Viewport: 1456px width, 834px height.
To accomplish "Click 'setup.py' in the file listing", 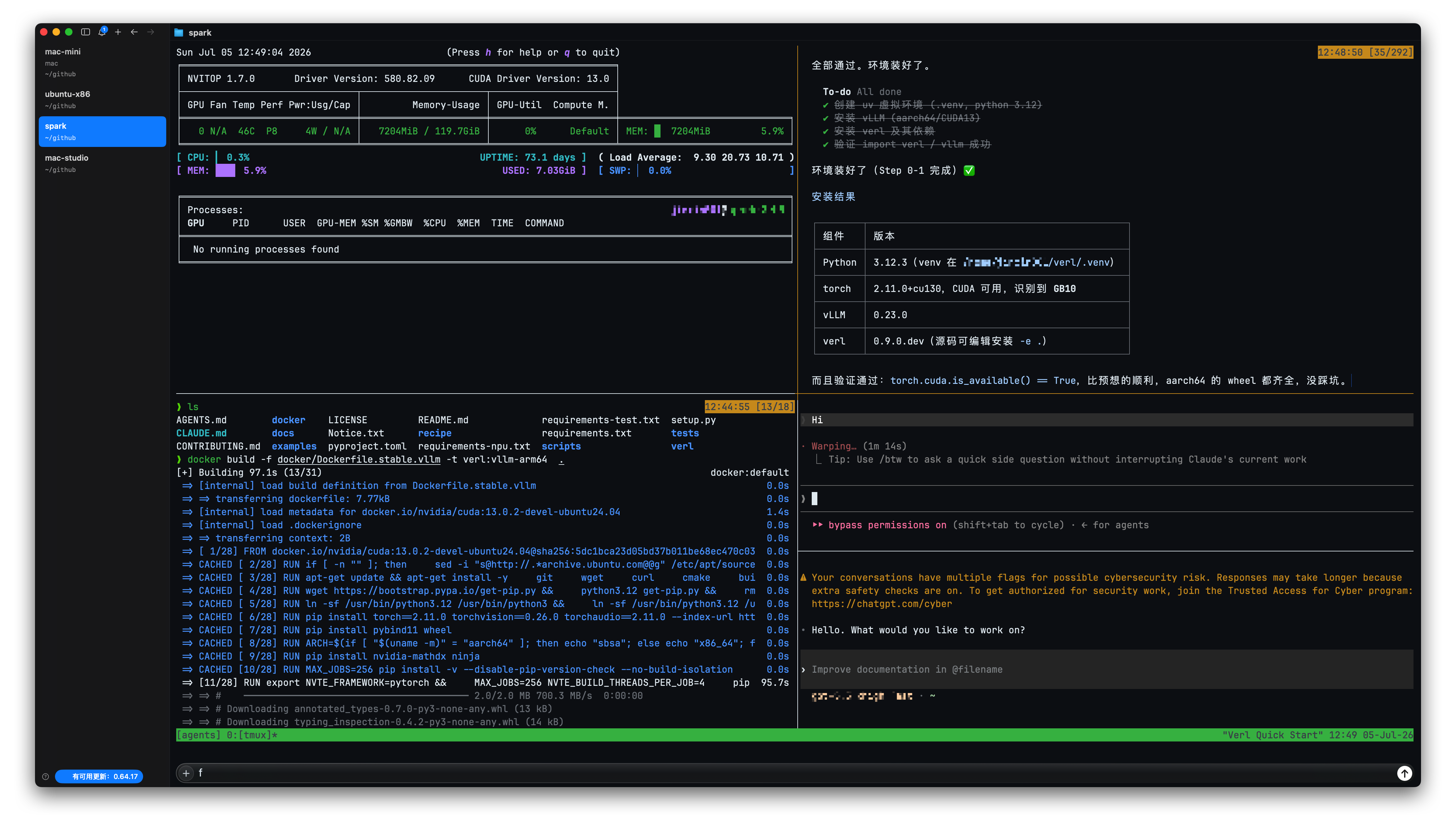I will [693, 420].
